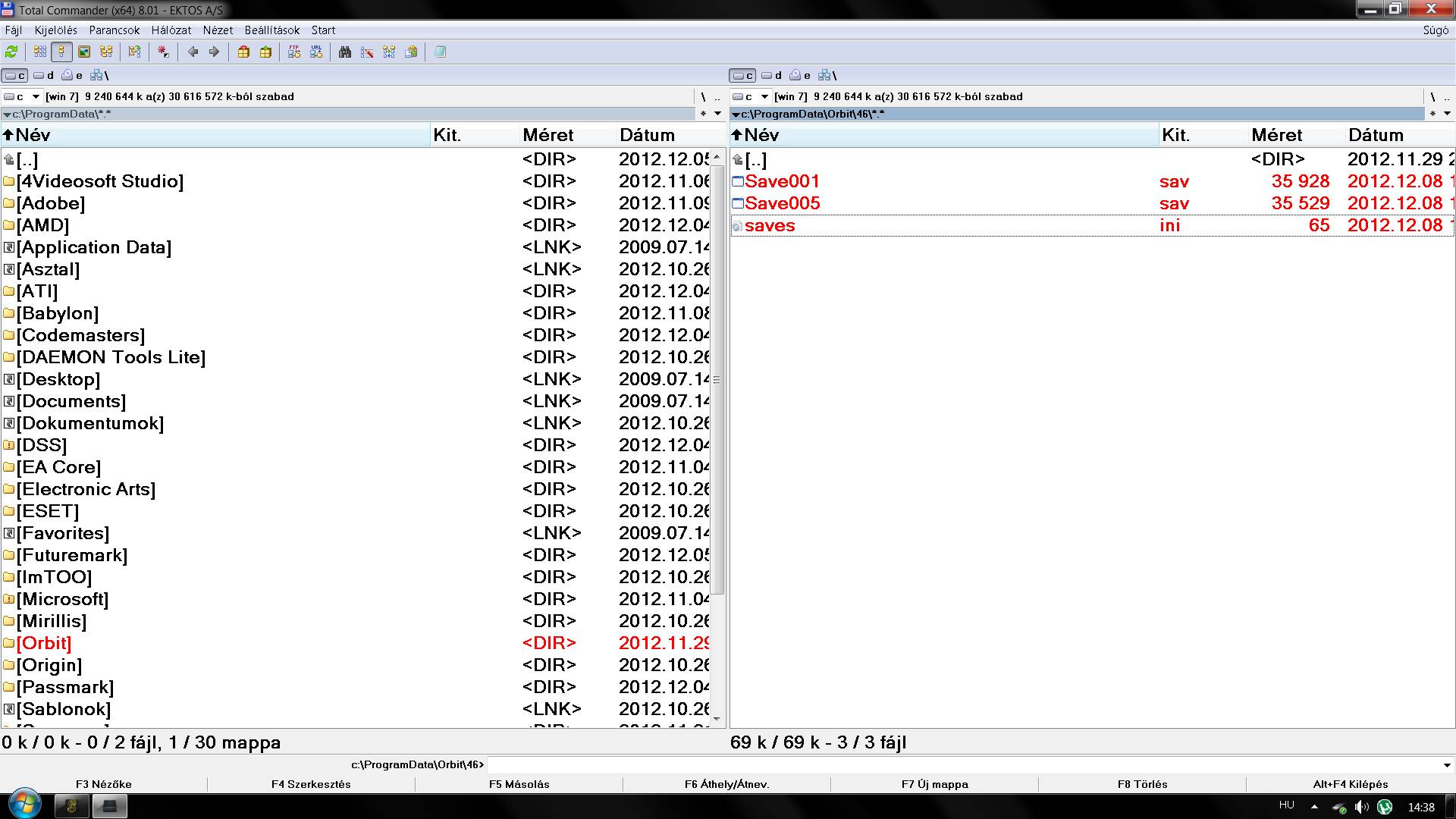Click the Refresh (reread source) toolbar icon
This screenshot has width=1456, height=819.
pos(11,52)
